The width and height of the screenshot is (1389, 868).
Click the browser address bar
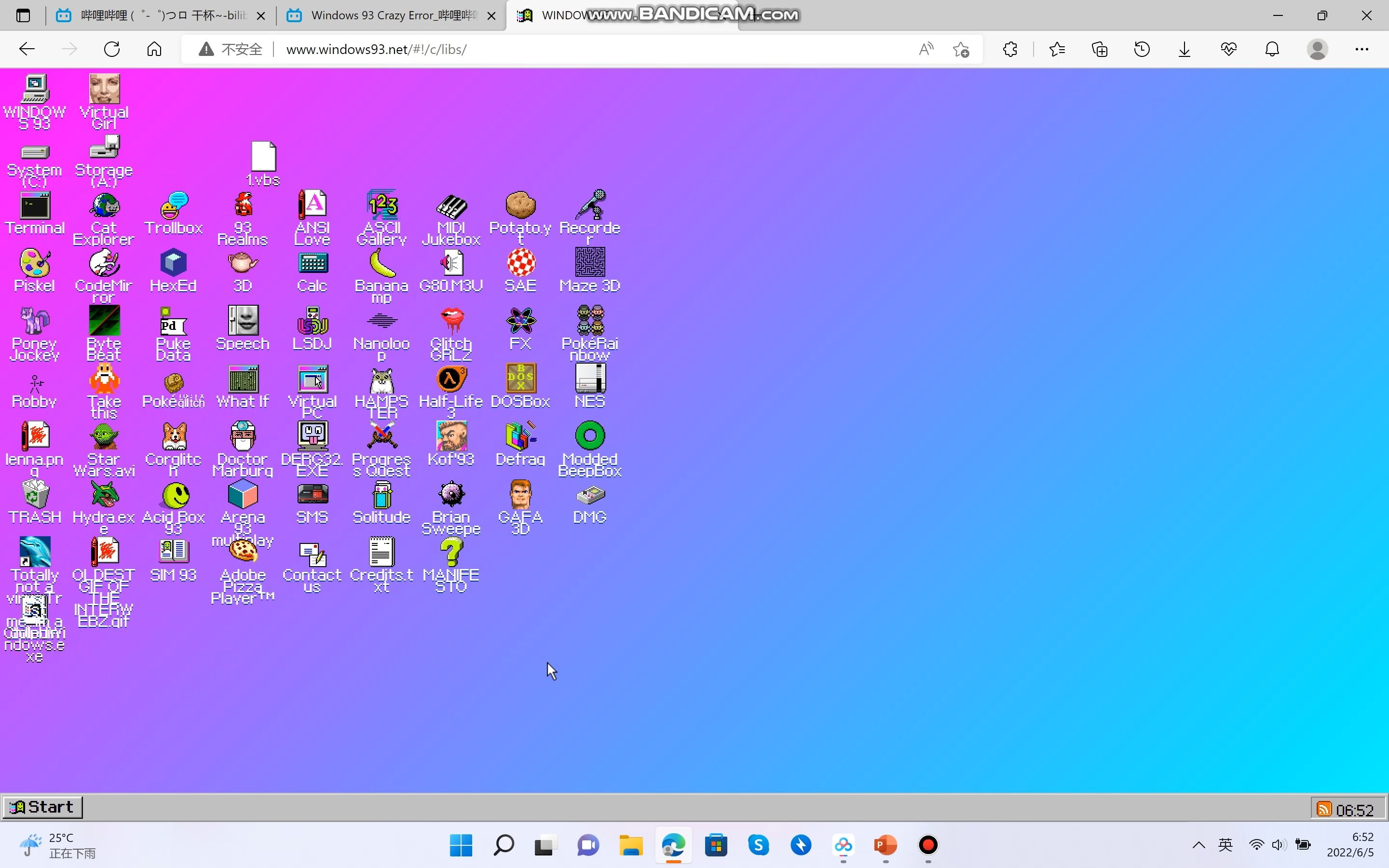[x=517, y=49]
